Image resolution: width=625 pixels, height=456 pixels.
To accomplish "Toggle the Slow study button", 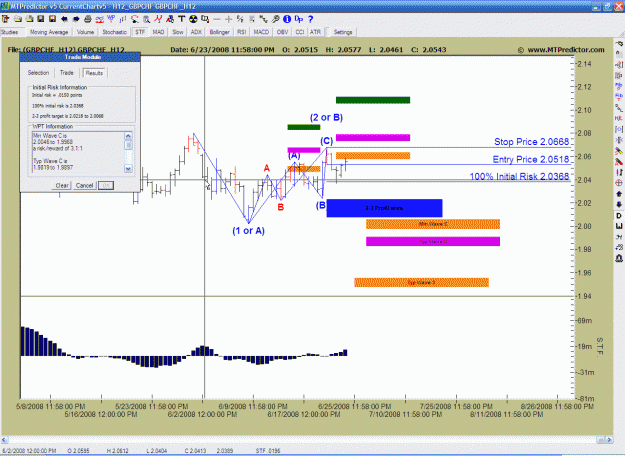I will [178, 32].
